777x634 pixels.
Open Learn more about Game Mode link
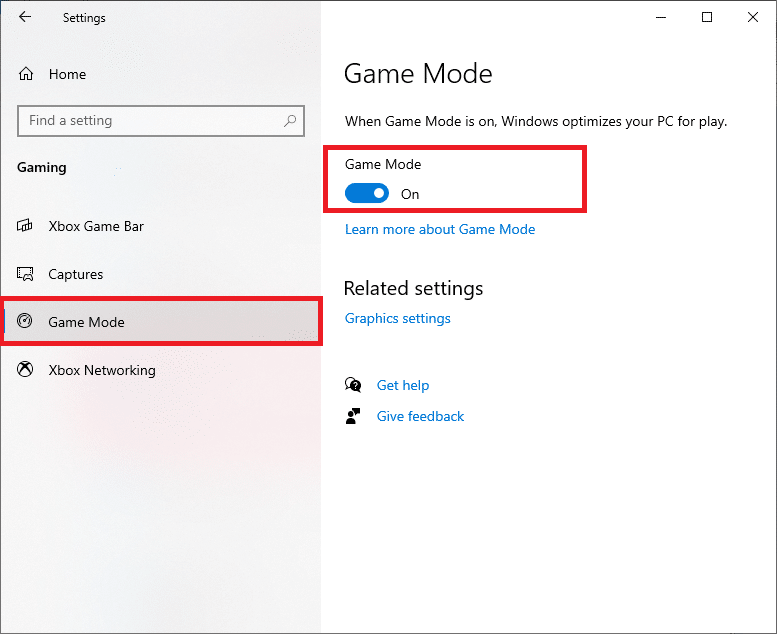[x=440, y=229]
